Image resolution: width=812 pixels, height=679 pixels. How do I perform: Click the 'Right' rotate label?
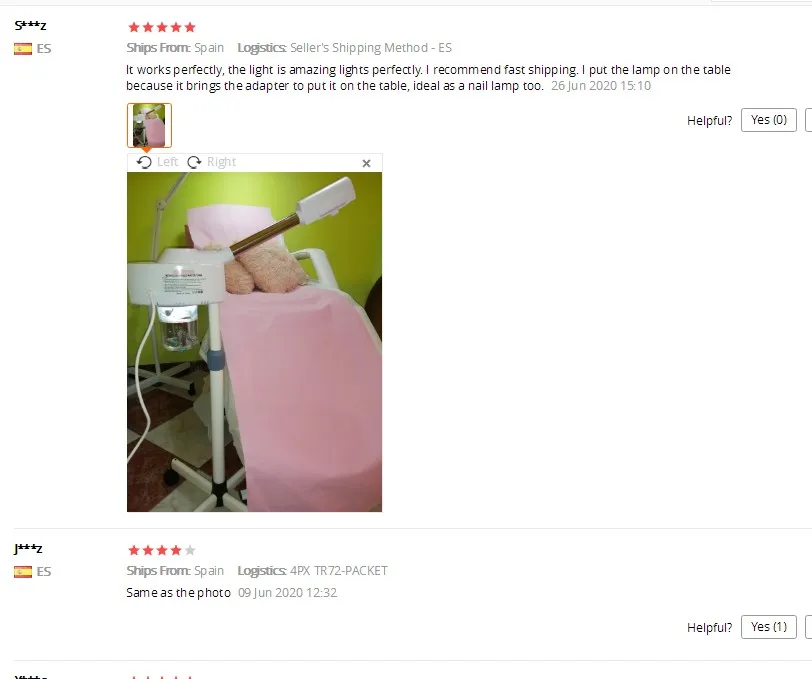pyautogui.click(x=221, y=162)
